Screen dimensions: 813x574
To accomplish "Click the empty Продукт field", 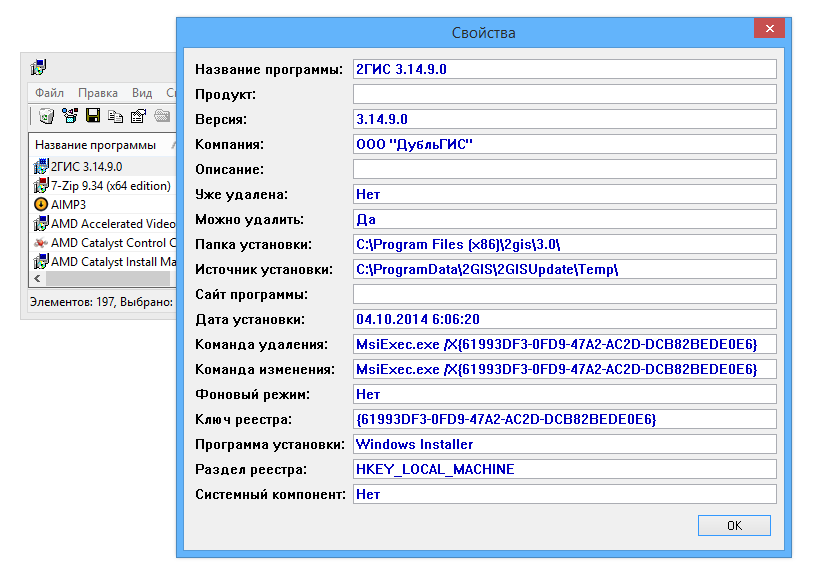I will click(565, 94).
